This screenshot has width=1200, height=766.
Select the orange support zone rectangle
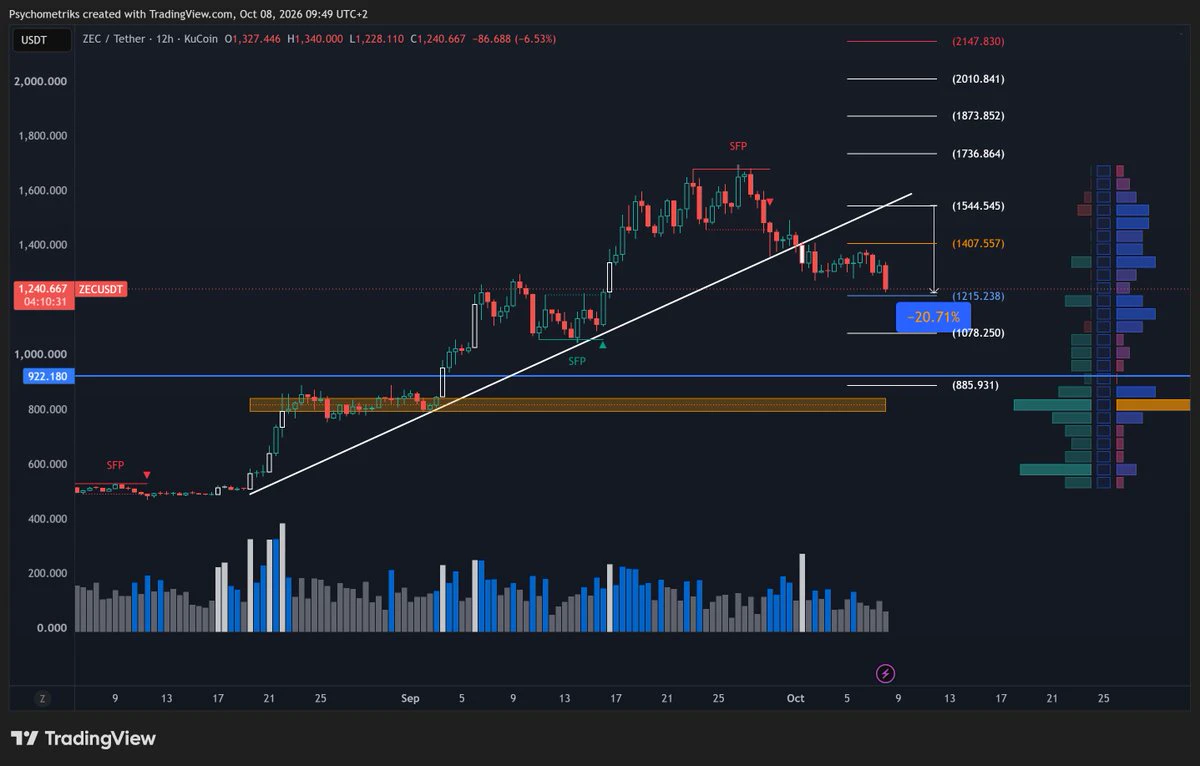[x=567, y=405]
